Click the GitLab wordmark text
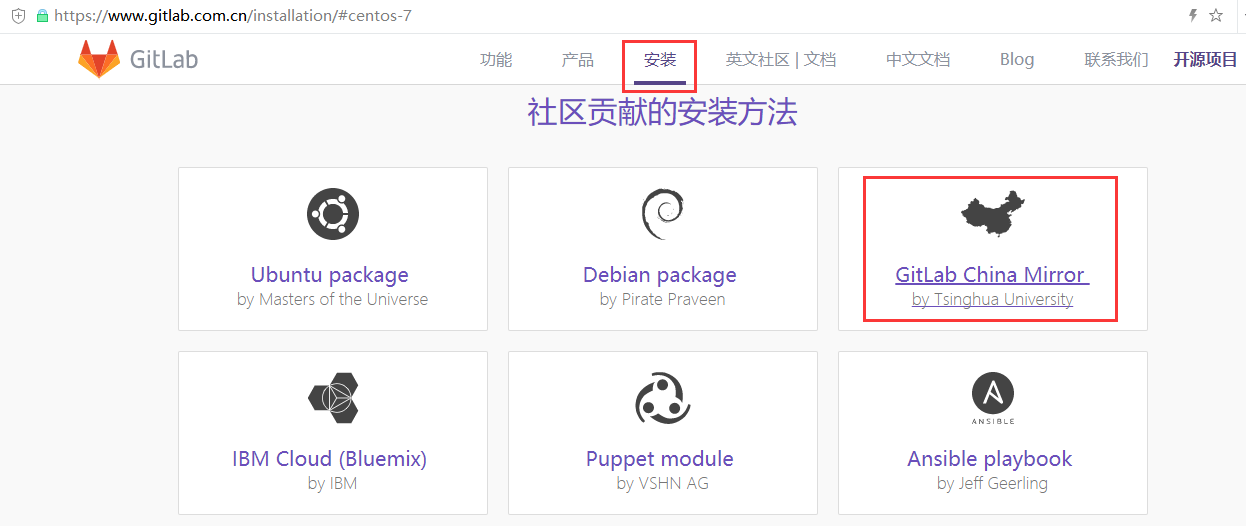1246x526 pixels. [x=164, y=59]
